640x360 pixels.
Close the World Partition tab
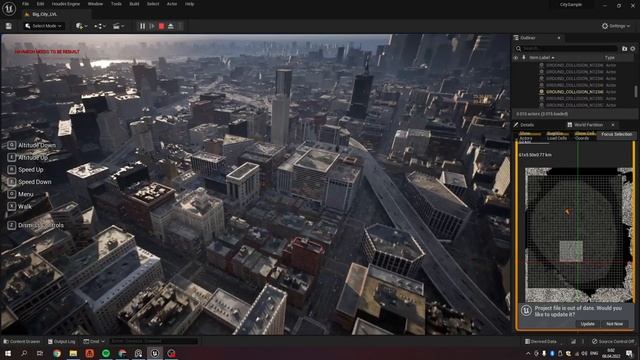(x=613, y=125)
